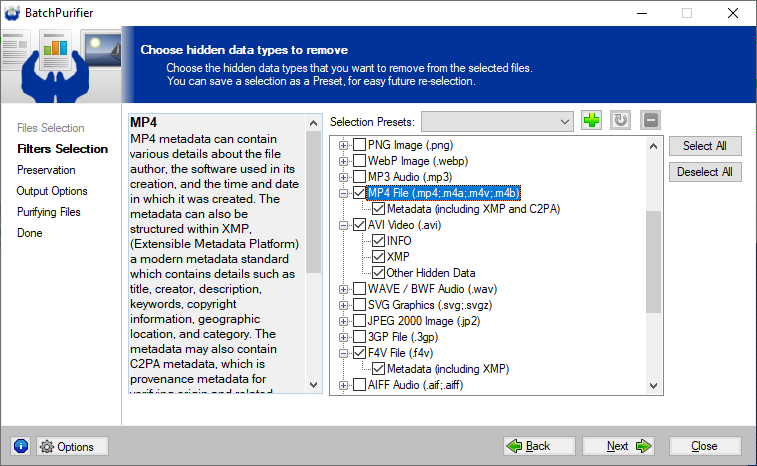Select 'WAVE / BWF Audio (.wav)' row

tap(432, 289)
